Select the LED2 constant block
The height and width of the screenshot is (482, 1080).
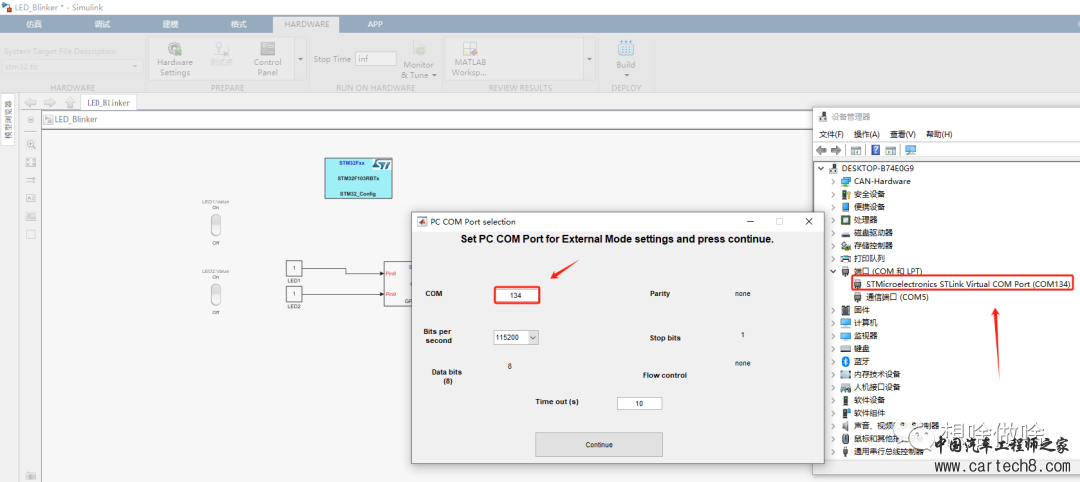pyautogui.click(x=294, y=294)
